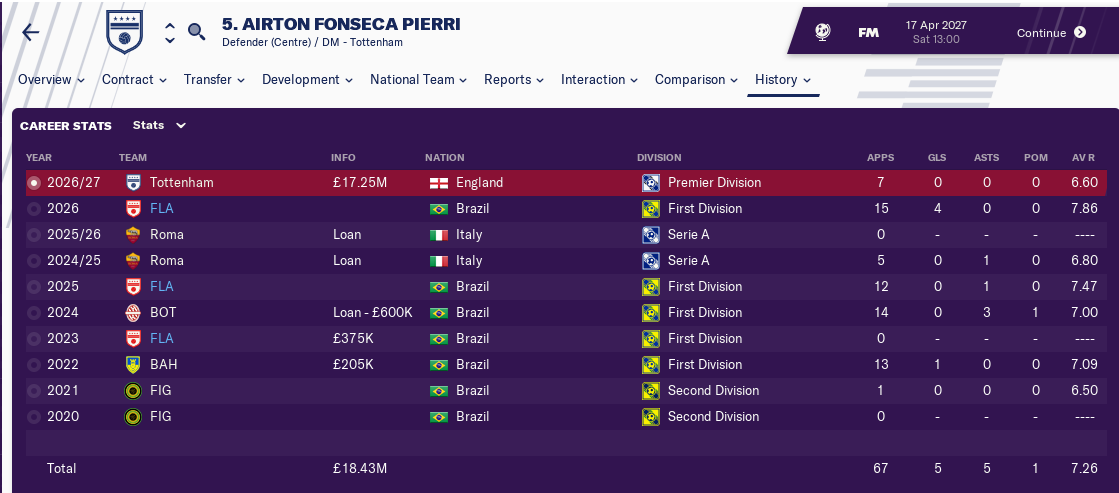Click the Tottenham club crest badge
The width and height of the screenshot is (1119, 493).
tap(126, 32)
